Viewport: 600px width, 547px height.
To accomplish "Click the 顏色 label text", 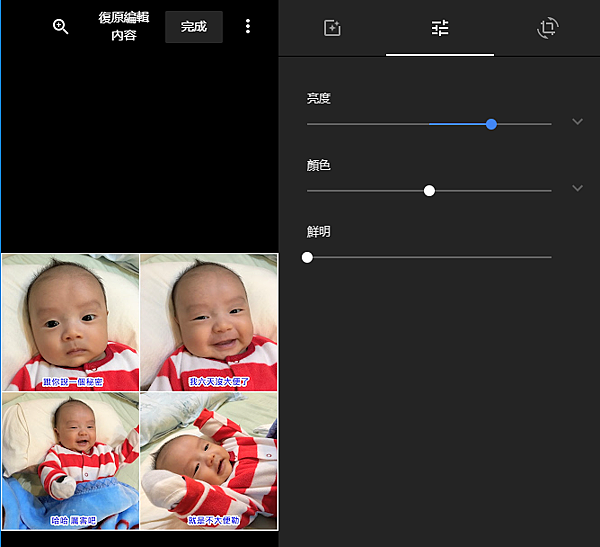I will pyautogui.click(x=318, y=165).
